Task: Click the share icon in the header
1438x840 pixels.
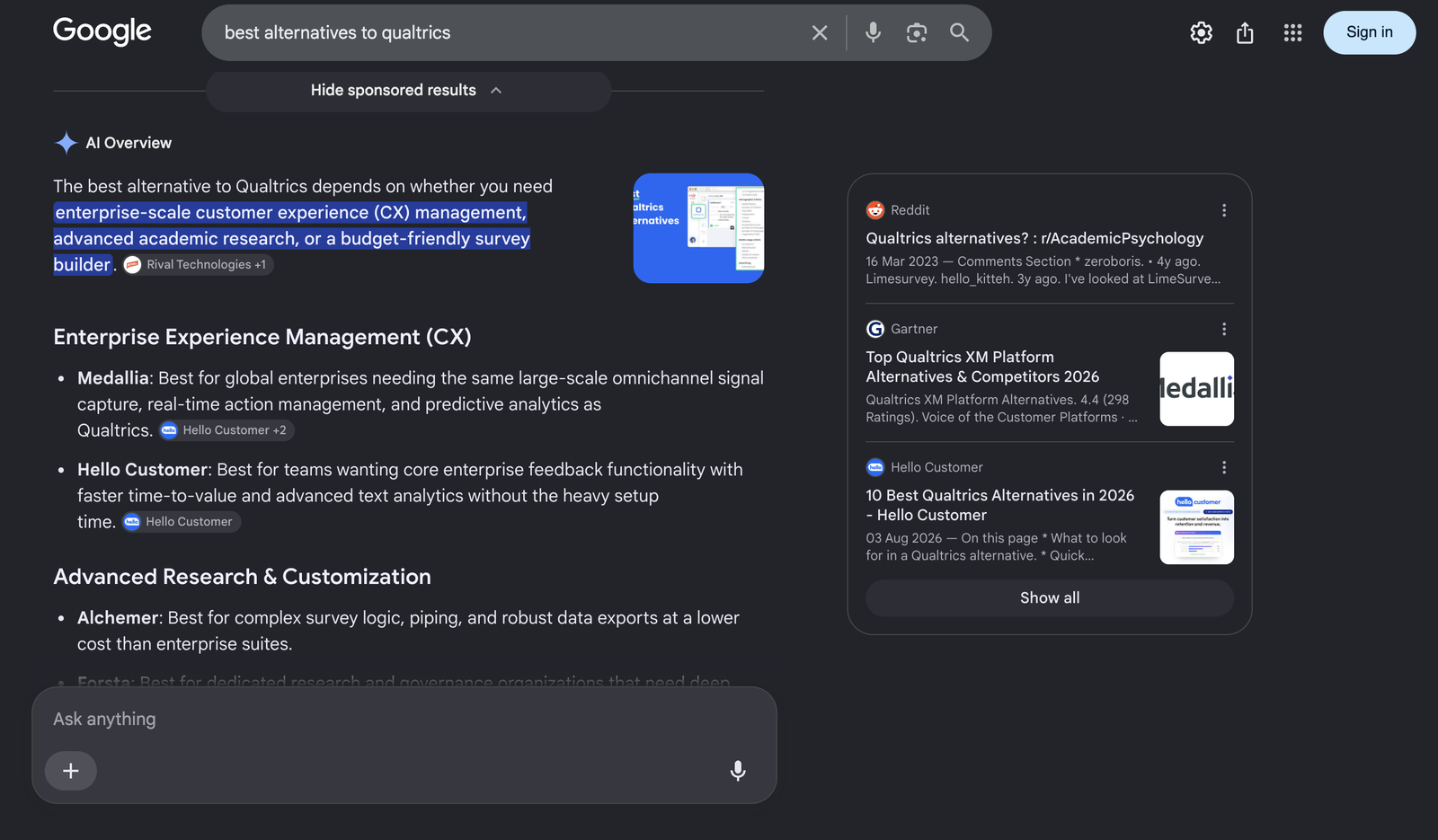Action: (1245, 33)
